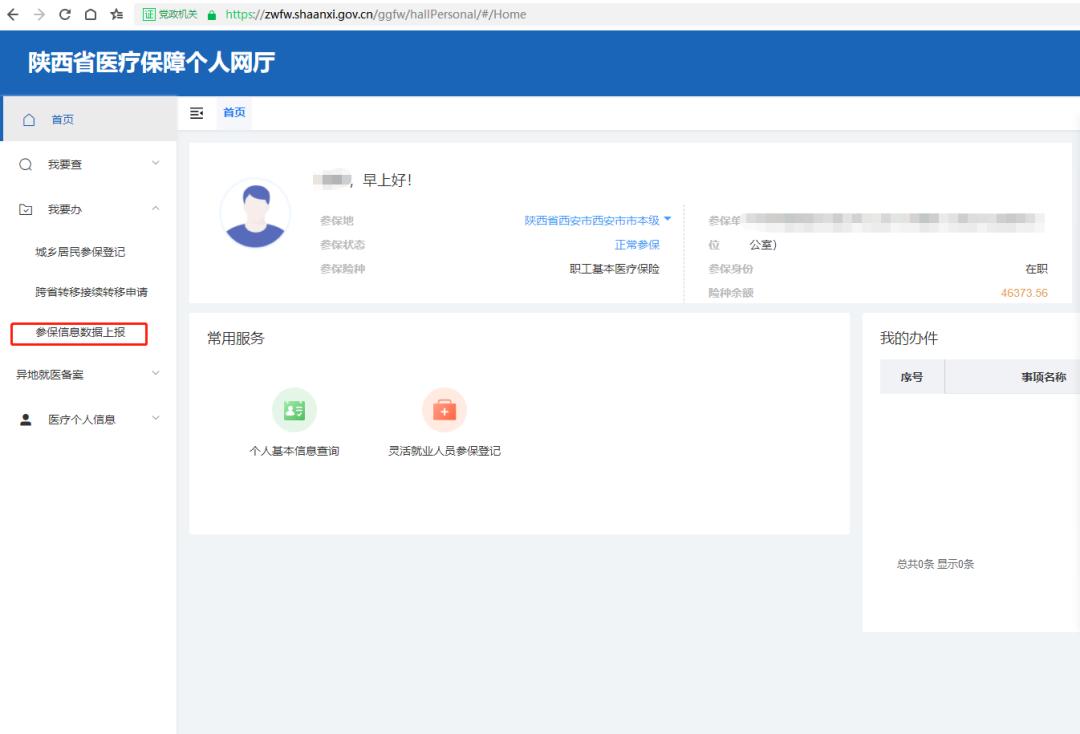Open 个人基本信息查询 service icon
The width and height of the screenshot is (1080, 734).
(x=294, y=409)
